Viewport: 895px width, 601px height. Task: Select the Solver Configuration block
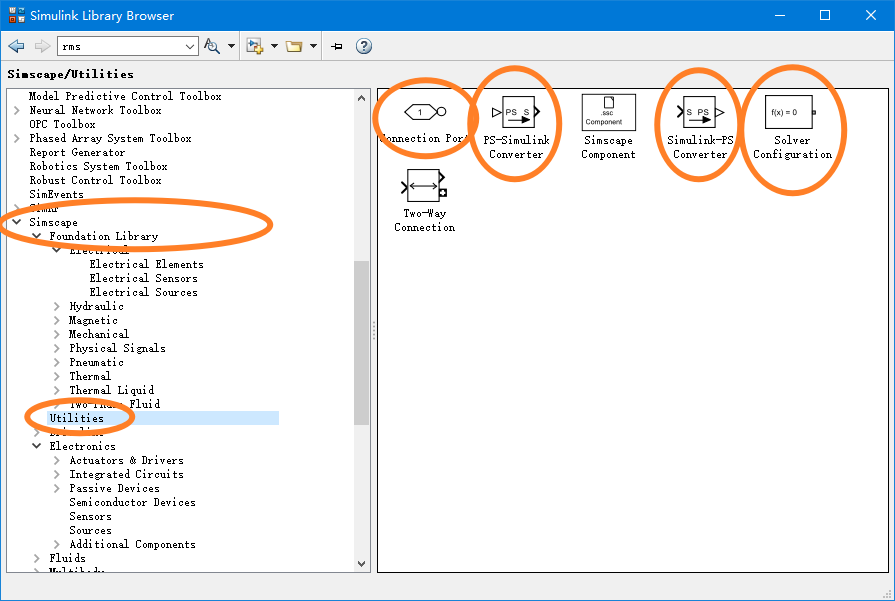point(792,127)
